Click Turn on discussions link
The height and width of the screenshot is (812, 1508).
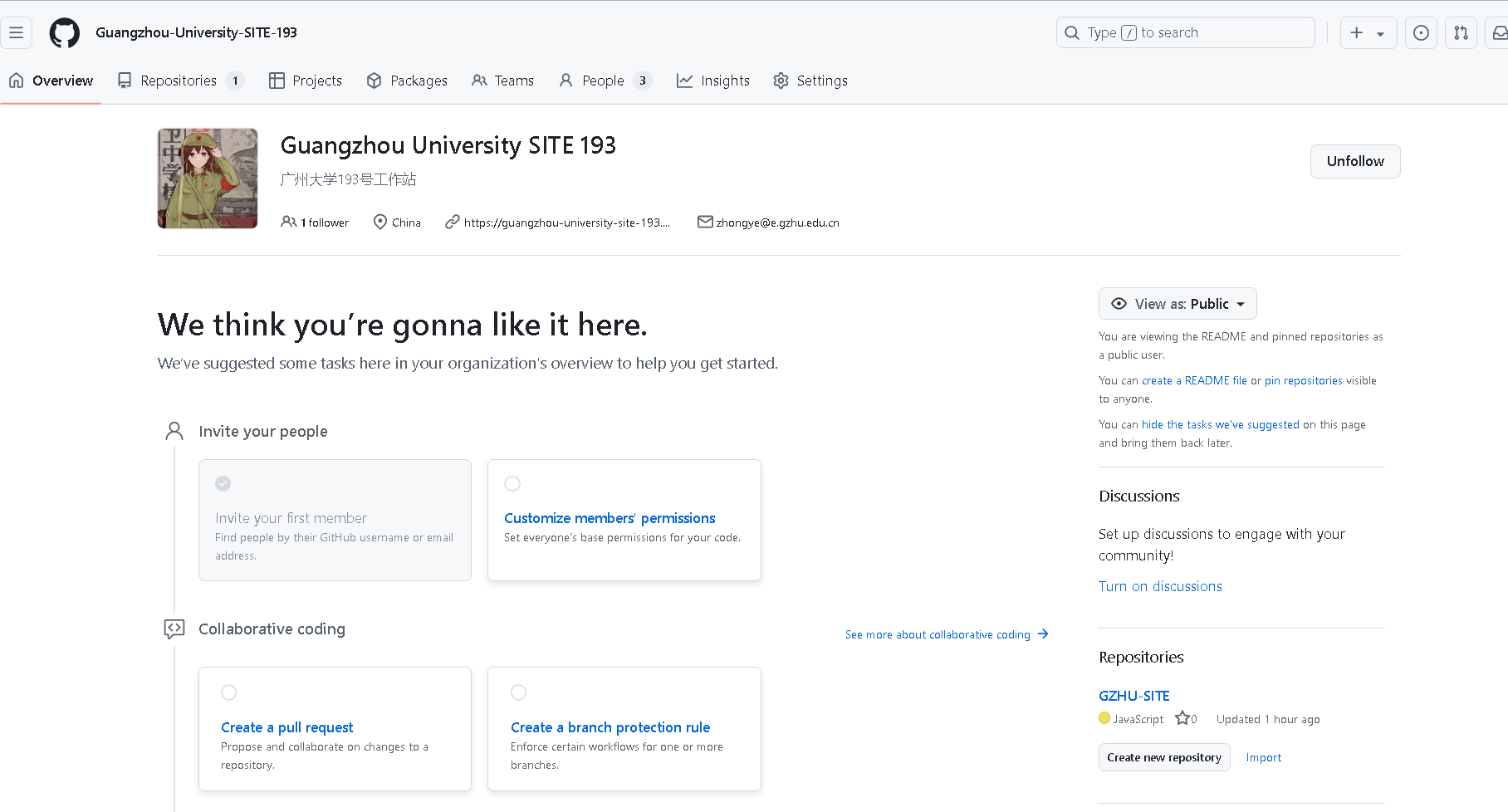point(1160,586)
